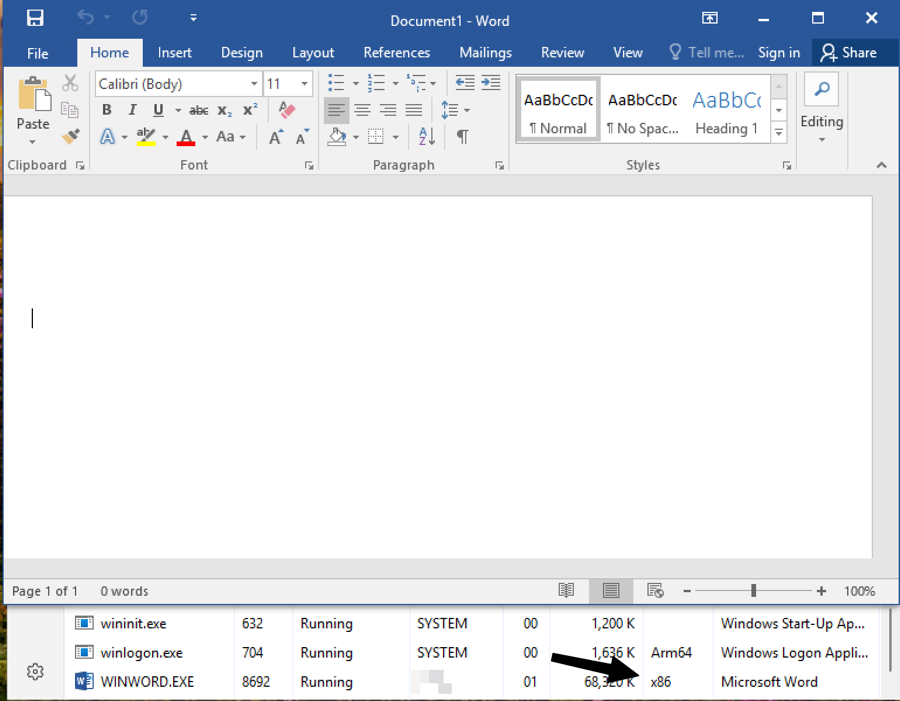Show or hide paragraph marks
900x701 pixels.
[463, 137]
